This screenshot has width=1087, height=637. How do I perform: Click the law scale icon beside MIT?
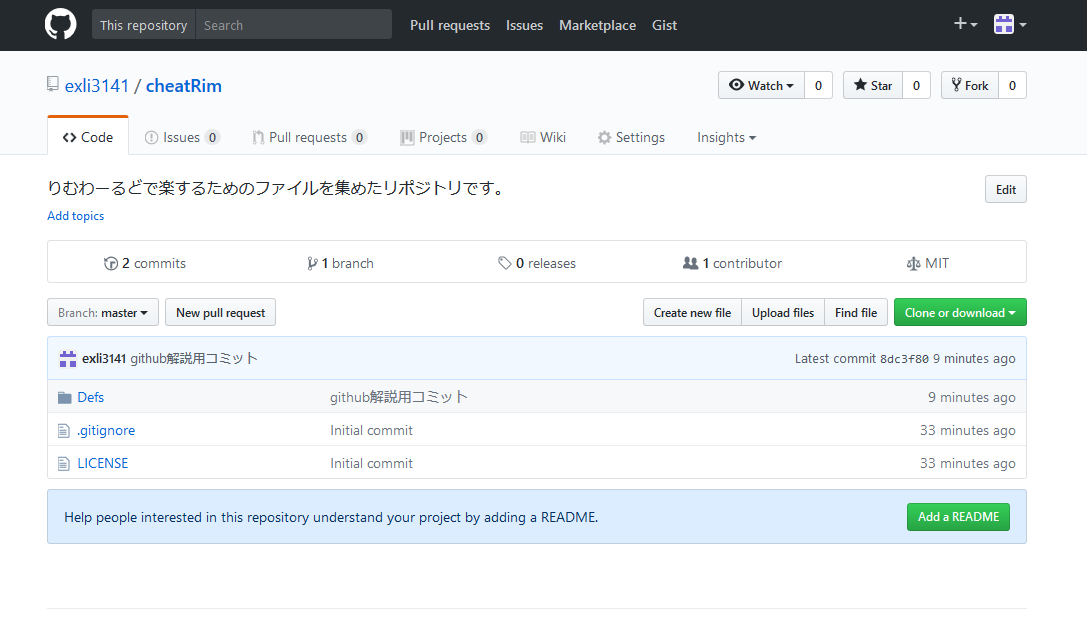coord(913,264)
